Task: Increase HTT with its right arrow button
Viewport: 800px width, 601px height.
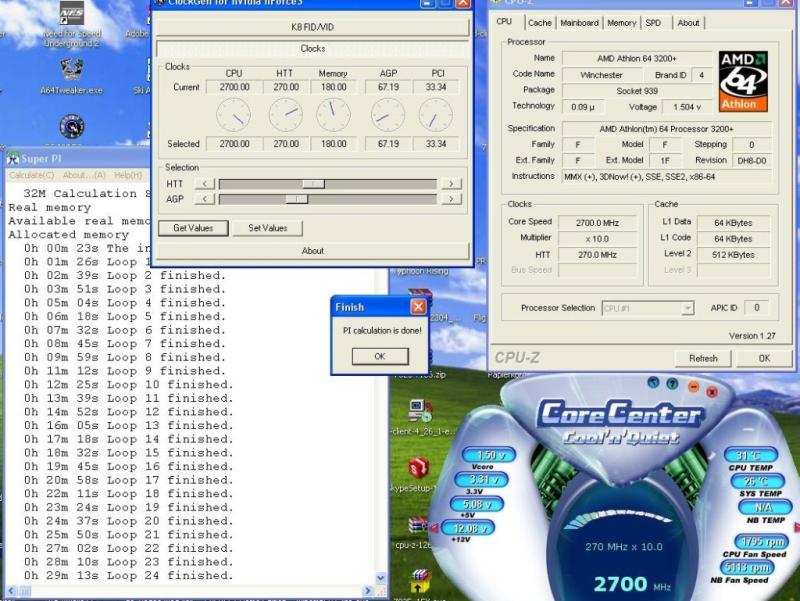Action: tap(451, 184)
